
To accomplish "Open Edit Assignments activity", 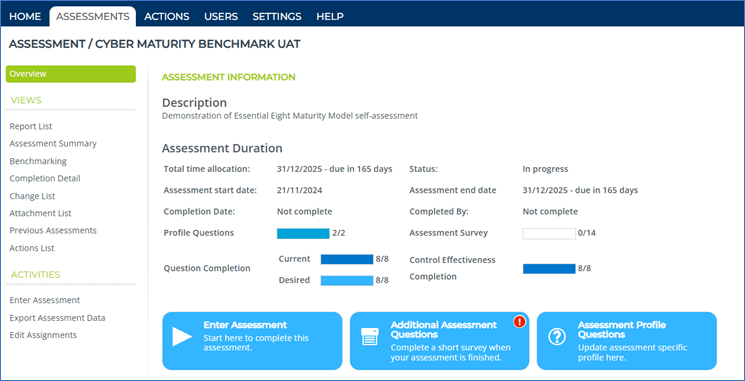I will pyautogui.click(x=43, y=335).
